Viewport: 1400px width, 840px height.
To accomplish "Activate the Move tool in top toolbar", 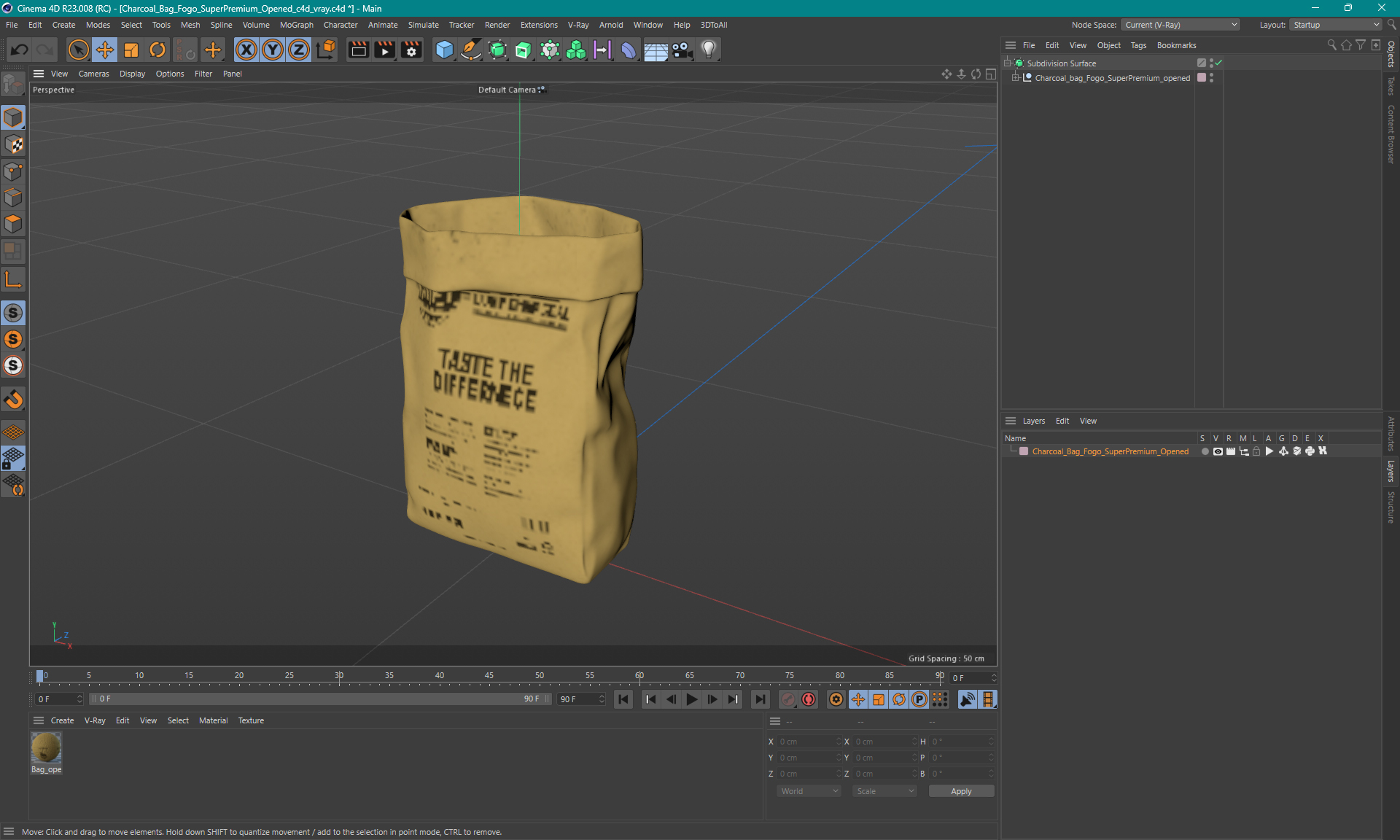I will coord(105,50).
